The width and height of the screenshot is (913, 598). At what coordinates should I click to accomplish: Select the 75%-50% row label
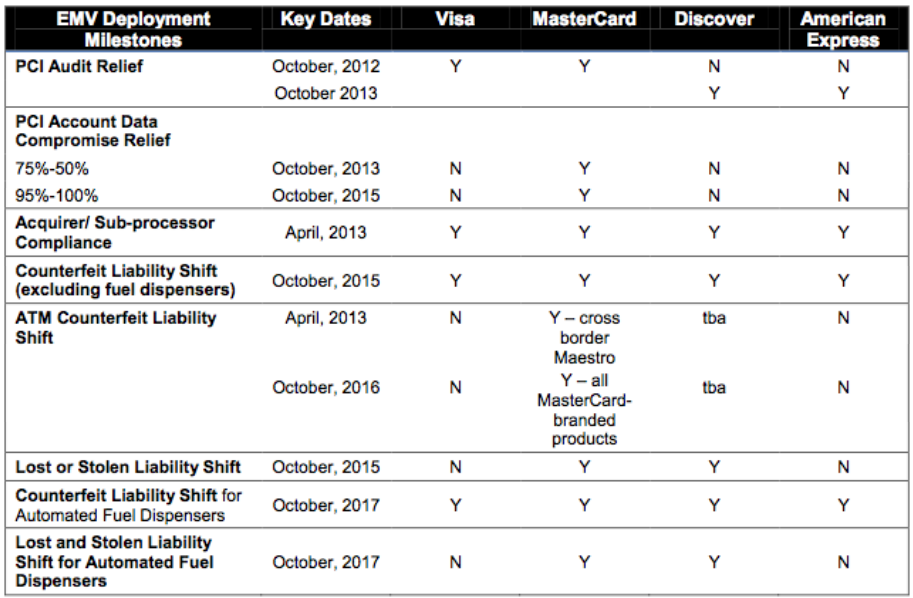52,169
